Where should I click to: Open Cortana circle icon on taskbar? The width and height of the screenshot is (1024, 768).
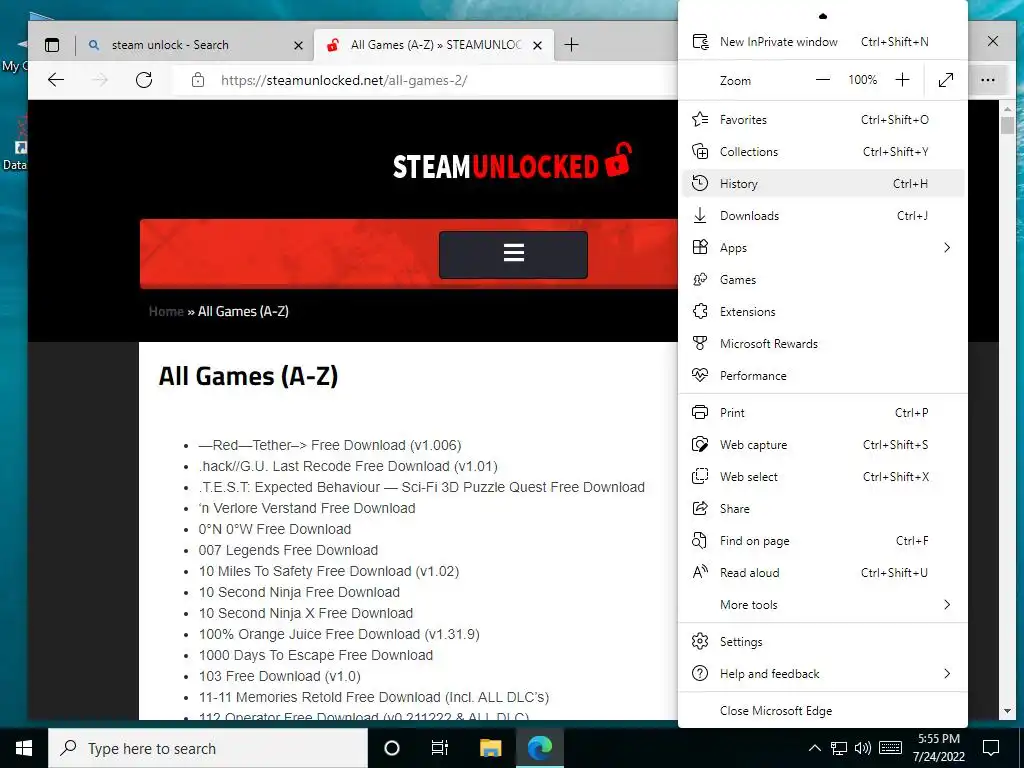point(391,748)
